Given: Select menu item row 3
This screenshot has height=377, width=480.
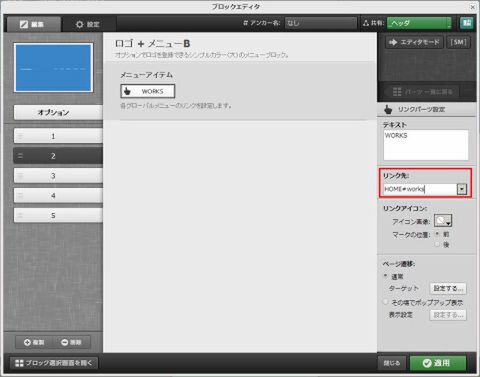Looking at the screenshot, I should point(58,176).
